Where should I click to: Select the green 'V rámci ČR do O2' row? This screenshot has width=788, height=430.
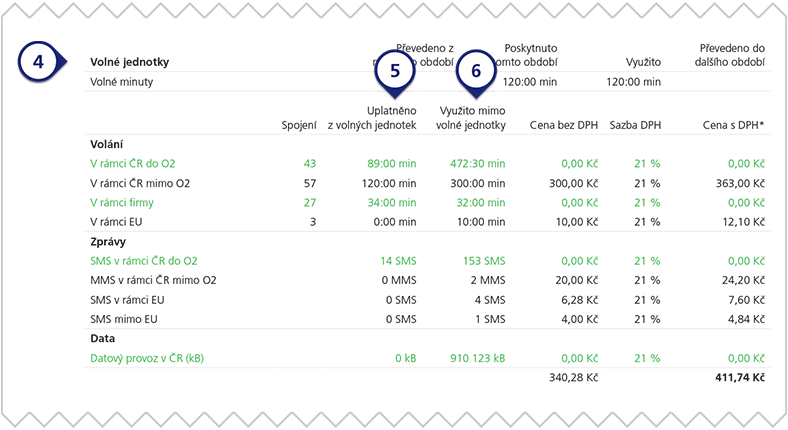[x=133, y=163]
